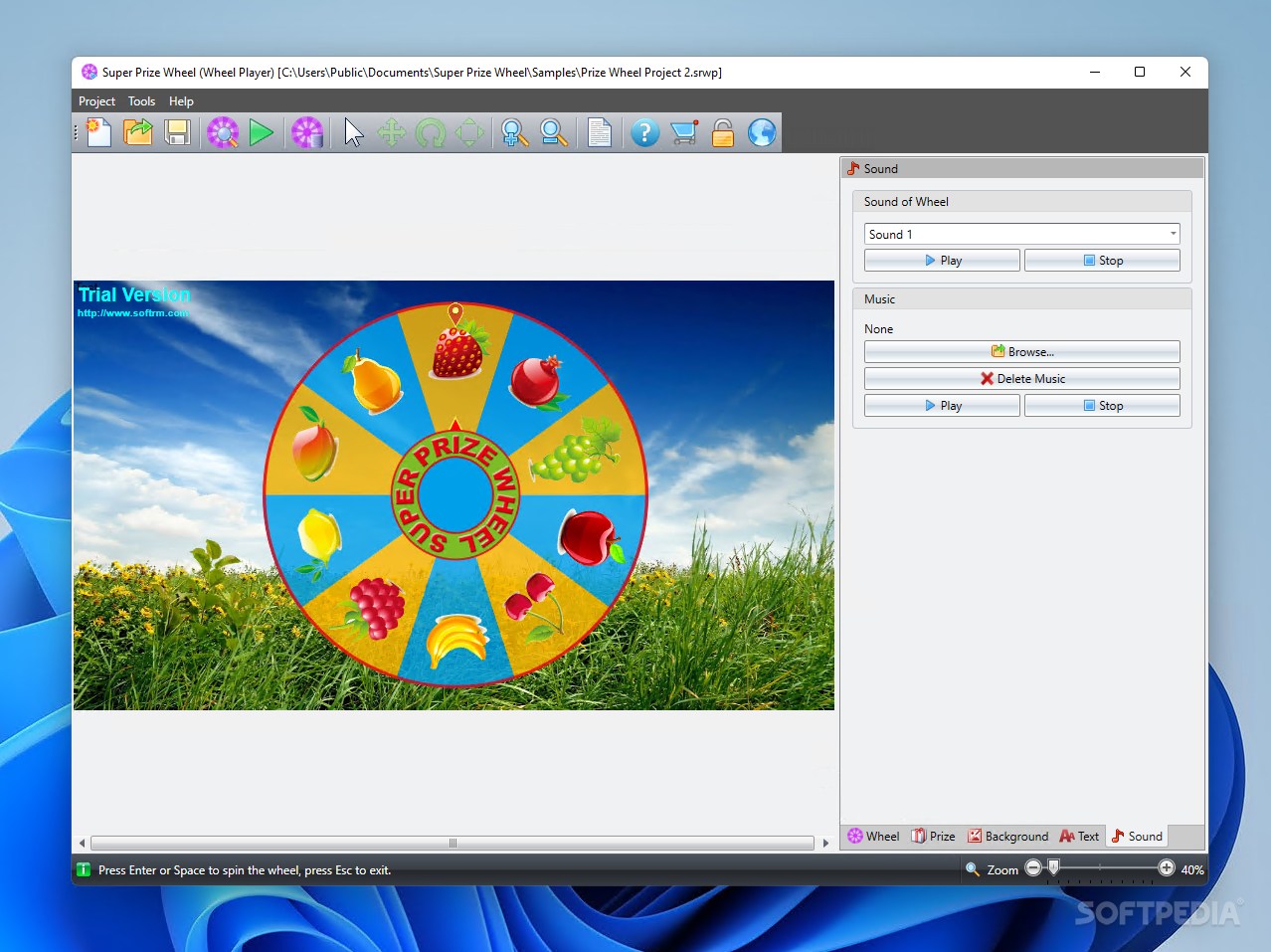Click the shopping cart purchase icon

(x=684, y=132)
